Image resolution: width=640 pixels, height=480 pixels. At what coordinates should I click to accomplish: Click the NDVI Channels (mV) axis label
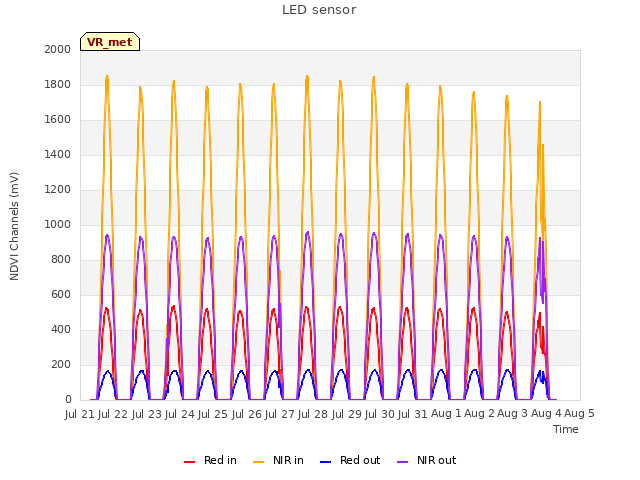(14, 226)
